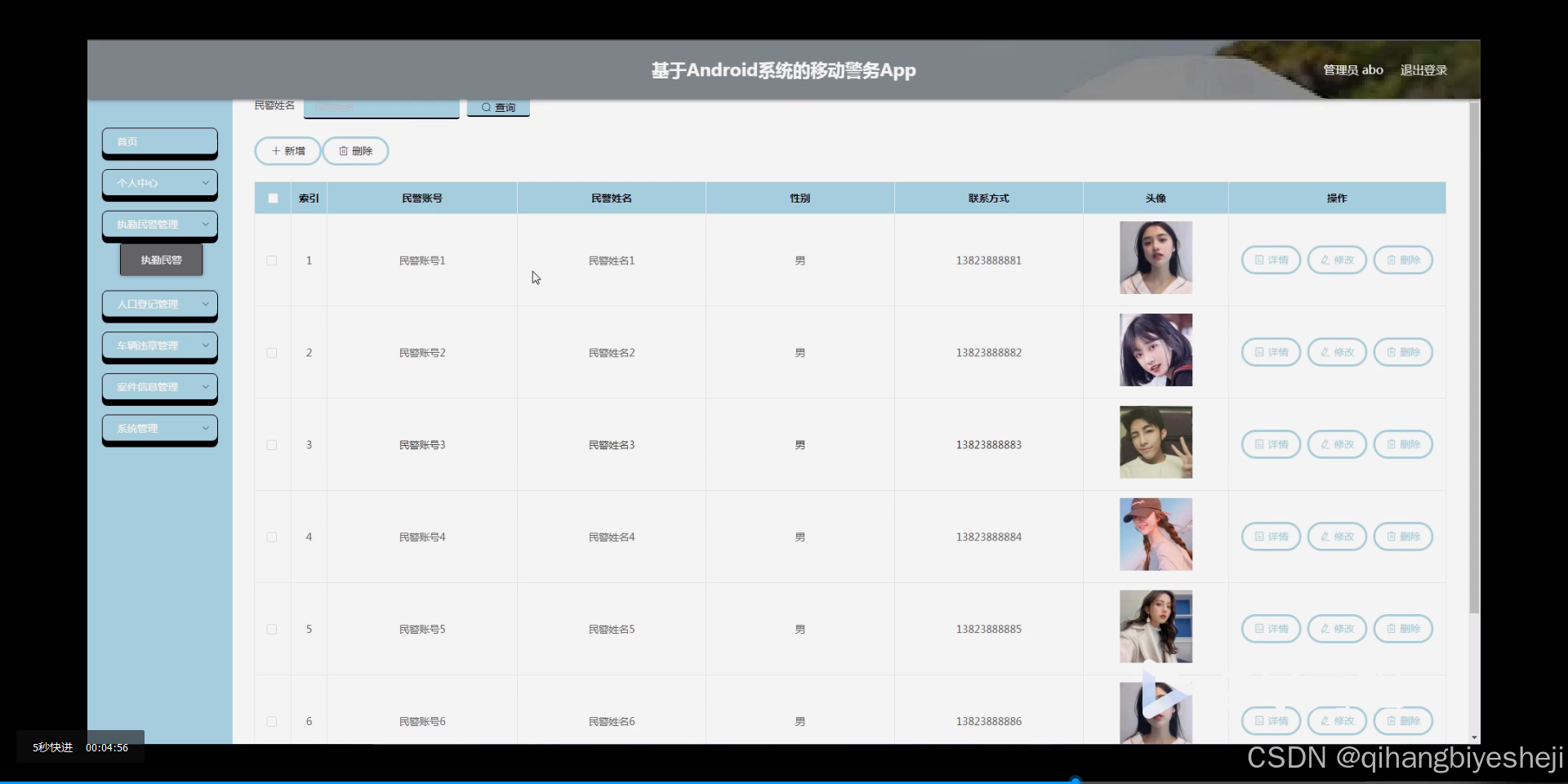Click the avatar thumbnail of 民警账号2
This screenshot has width=1568, height=784.
point(1155,350)
